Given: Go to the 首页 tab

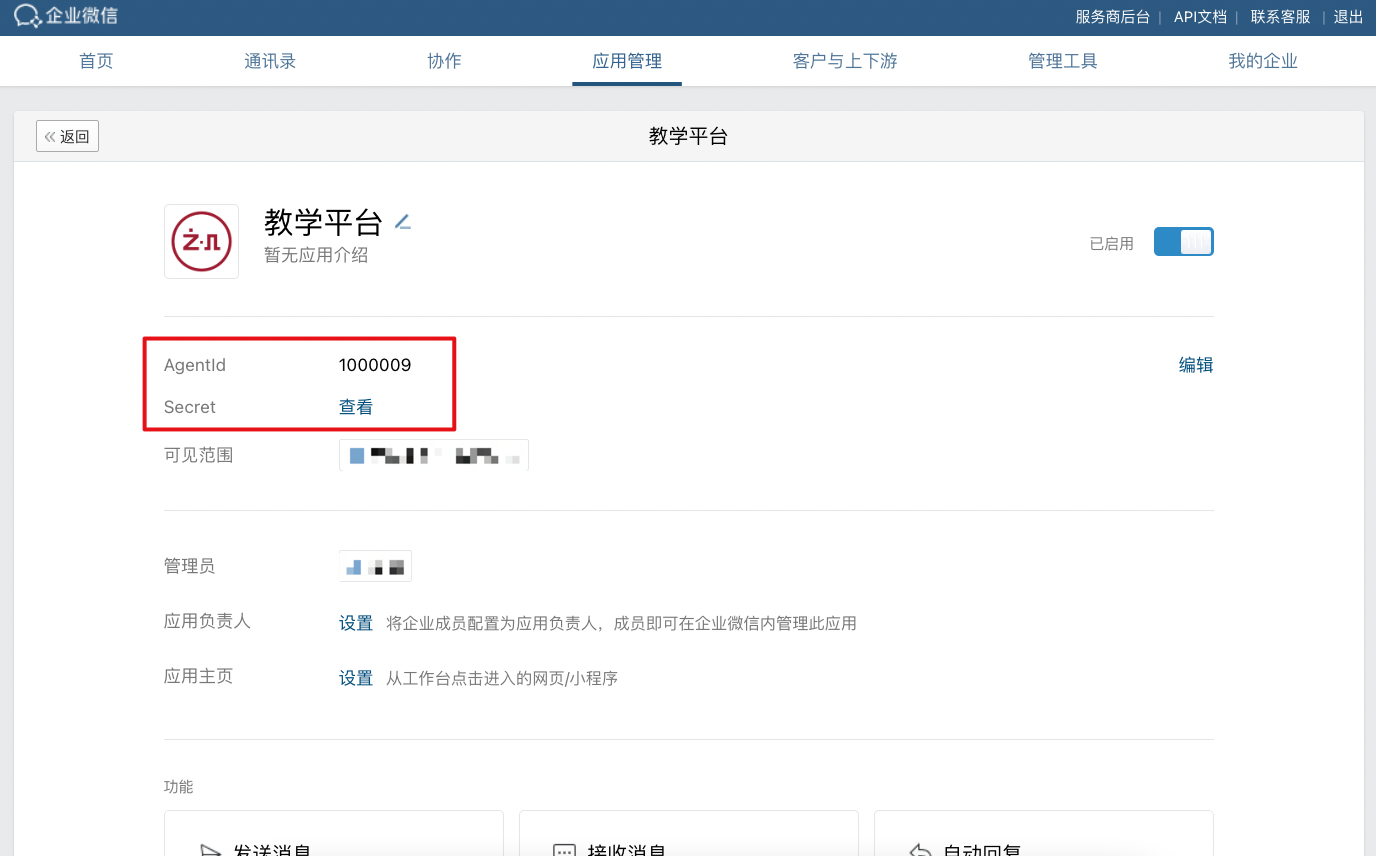Looking at the screenshot, I should pos(96,61).
